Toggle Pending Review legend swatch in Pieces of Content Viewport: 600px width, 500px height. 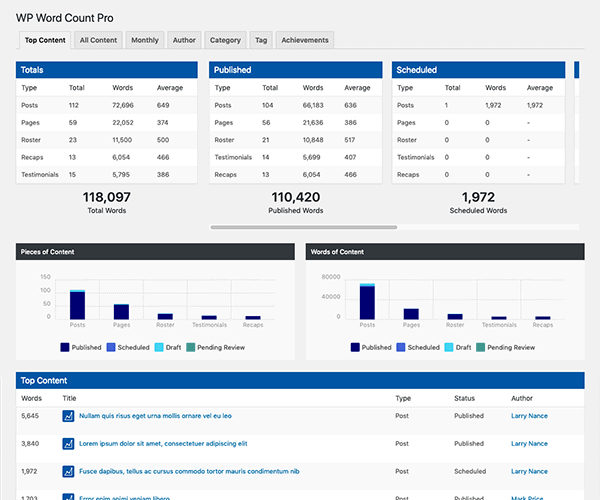click(190, 347)
